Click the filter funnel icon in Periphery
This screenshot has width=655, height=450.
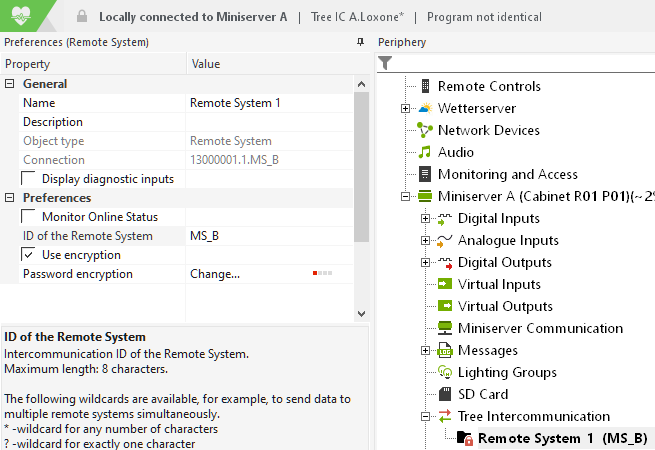(x=385, y=63)
